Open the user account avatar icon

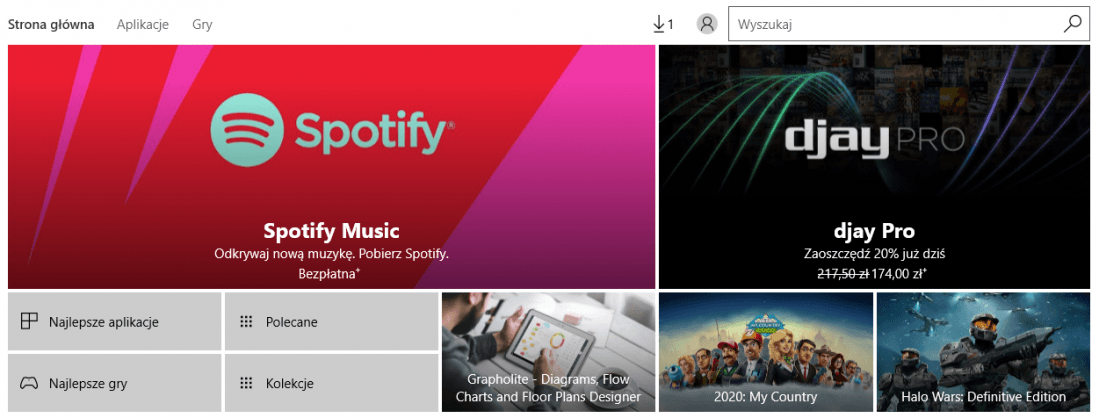[707, 24]
